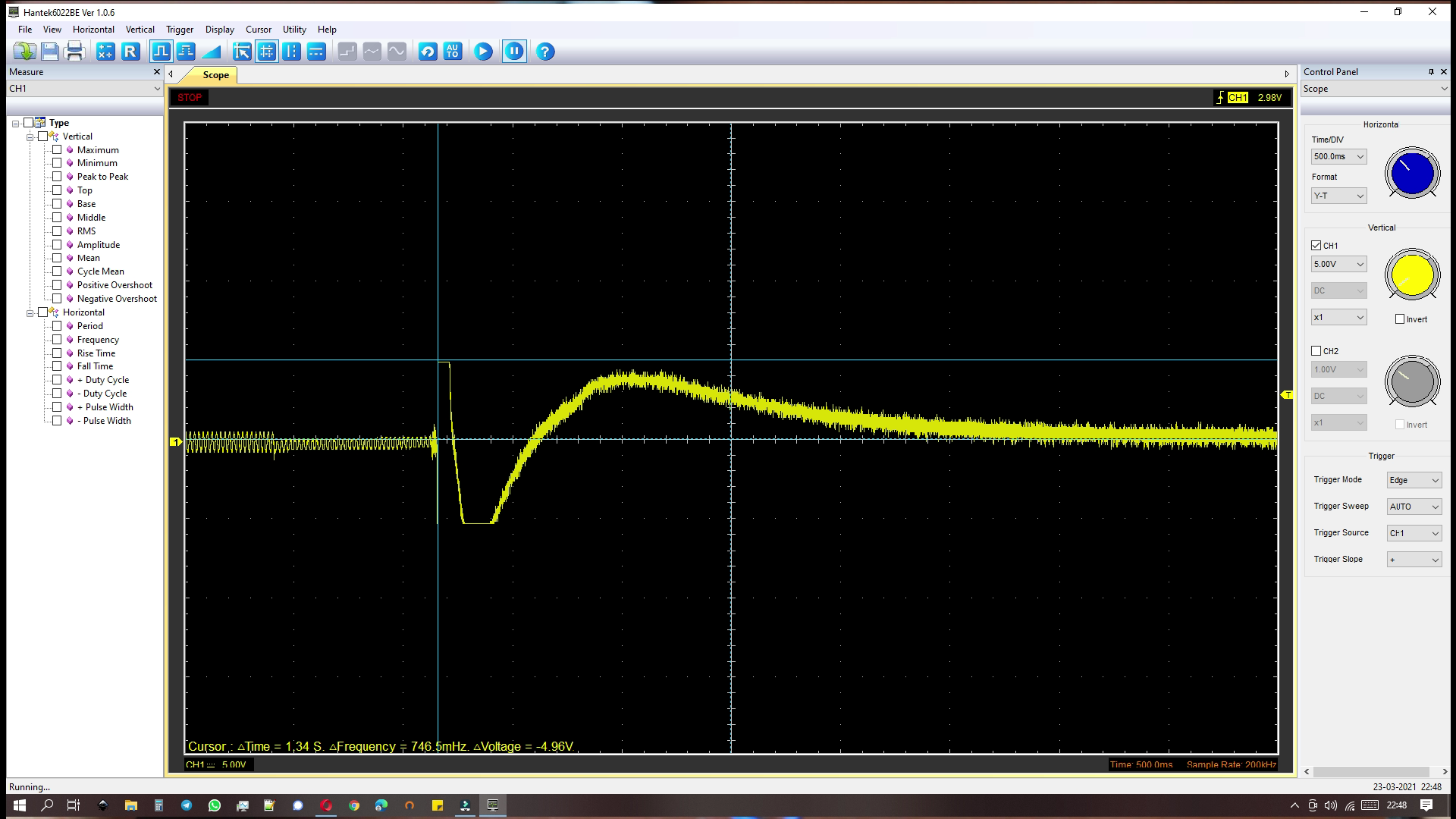Click the AUTO setup toolbar icon
1456x819 pixels.
[x=453, y=52]
